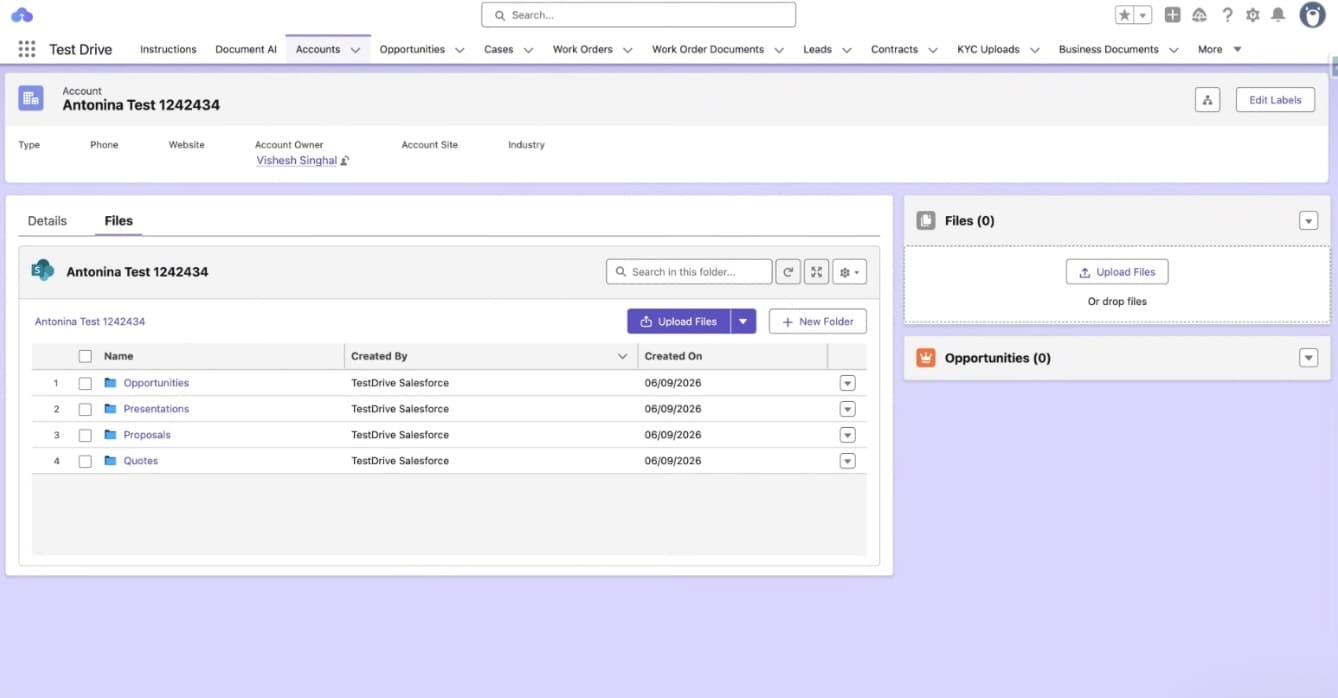Open the Trailhead guidance icon
The image size is (1338, 698).
(x=1200, y=15)
